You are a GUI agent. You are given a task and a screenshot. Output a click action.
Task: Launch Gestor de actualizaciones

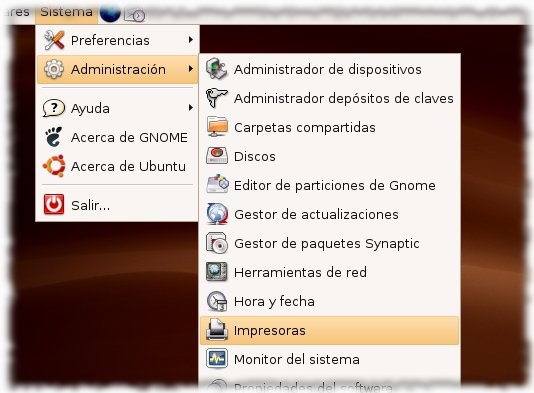coord(330,214)
